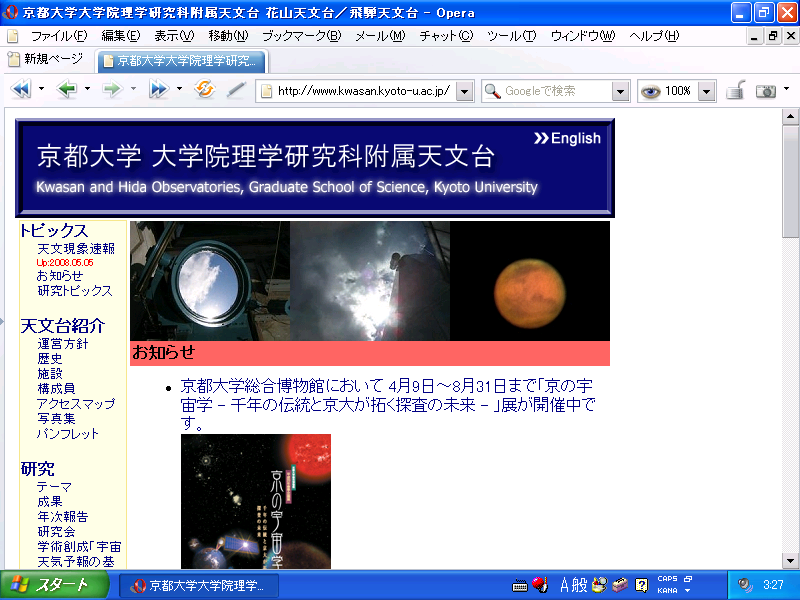This screenshot has height=600, width=800.
Task: Click the new page icon left of File menu
Action: (x=13, y=36)
